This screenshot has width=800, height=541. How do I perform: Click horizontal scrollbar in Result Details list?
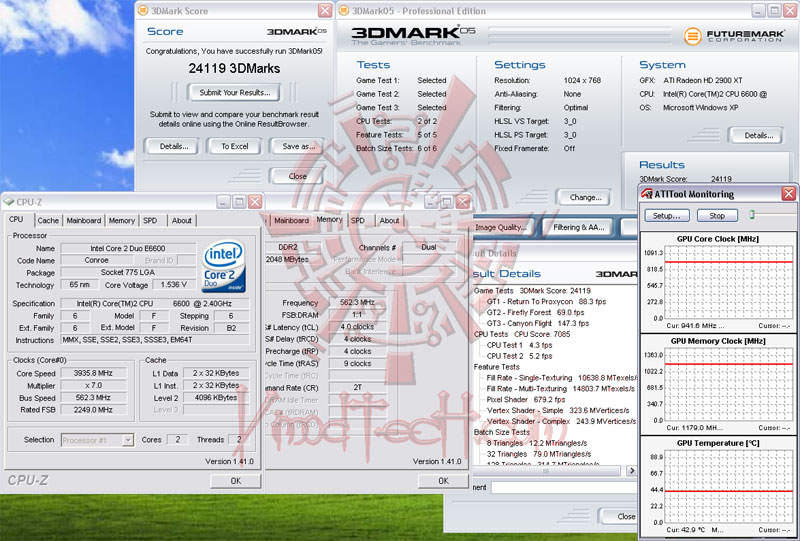[x=546, y=471]
